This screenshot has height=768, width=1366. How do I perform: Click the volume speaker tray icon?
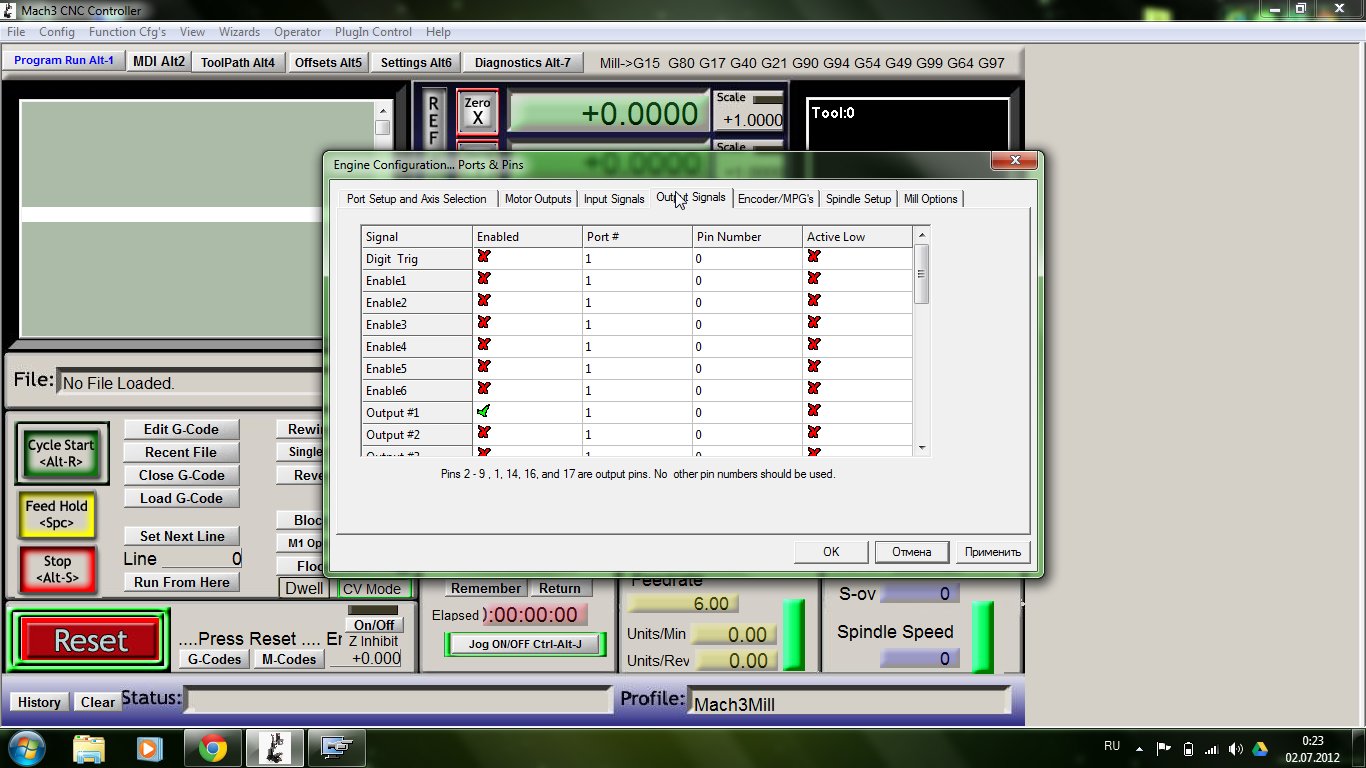pyautogui.click(x=1236, y=748)
